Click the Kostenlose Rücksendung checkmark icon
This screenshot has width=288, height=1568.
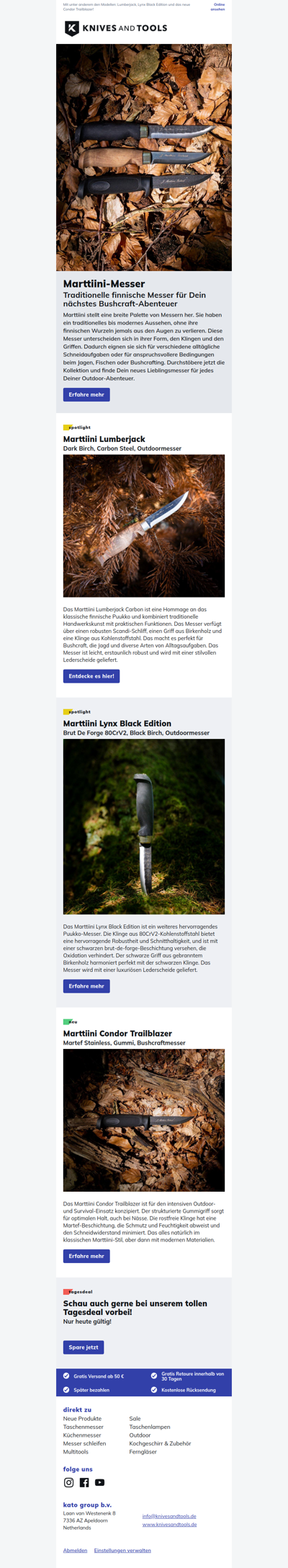click(x=154, y=1389)
